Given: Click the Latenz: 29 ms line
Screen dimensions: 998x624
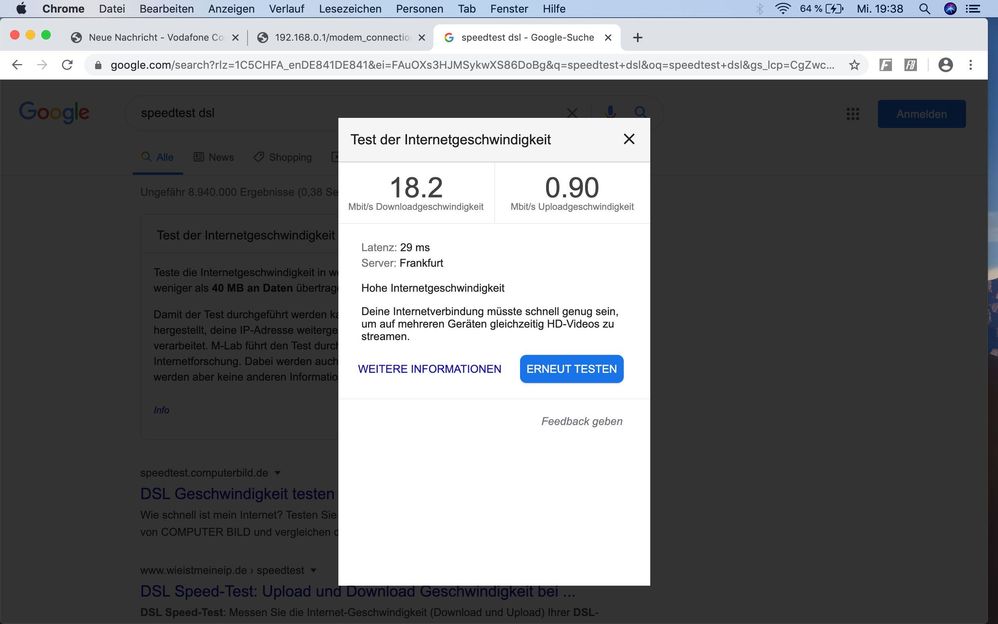Looking at the screenshot, I should coord(395,248).
